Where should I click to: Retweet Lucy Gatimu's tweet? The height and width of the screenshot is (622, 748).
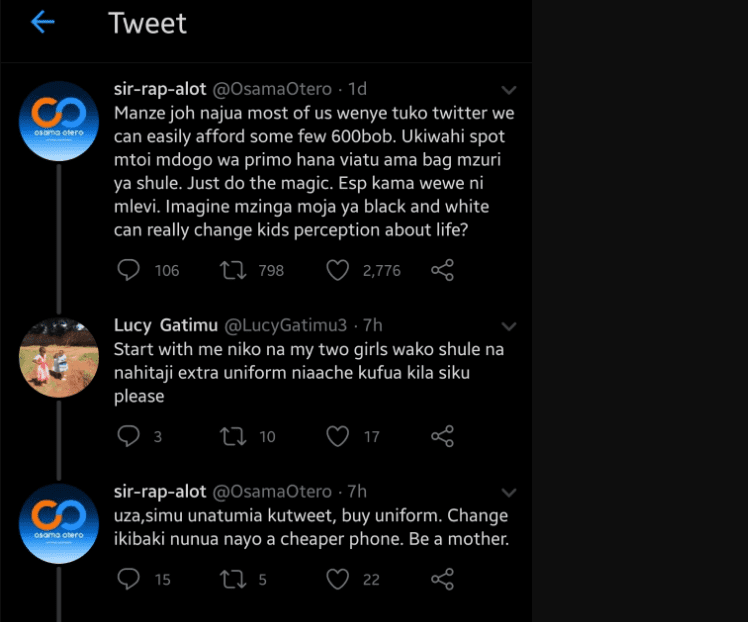click(x=232, y=436)
